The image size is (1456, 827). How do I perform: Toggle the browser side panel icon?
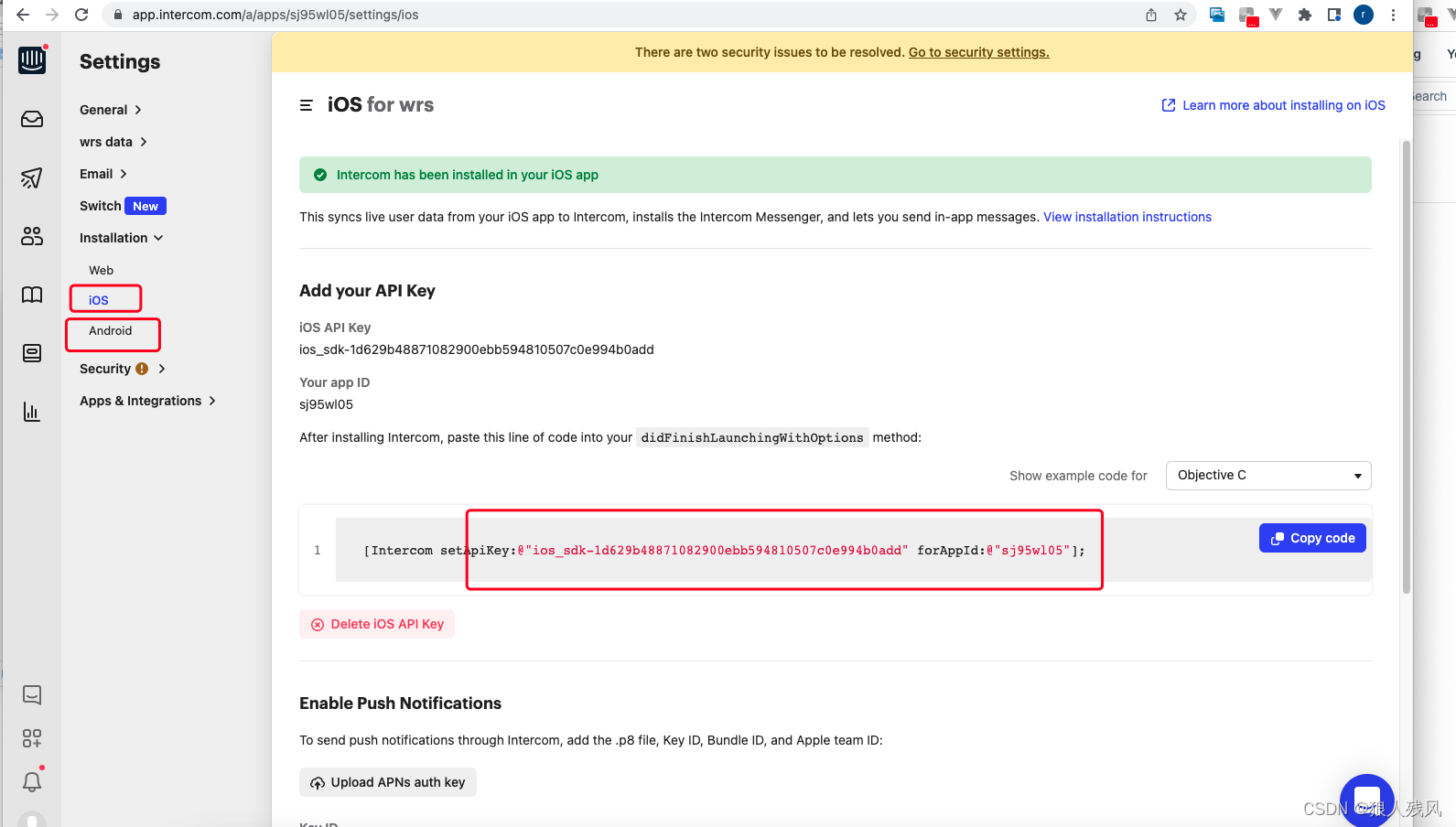tap(1334, 15)
